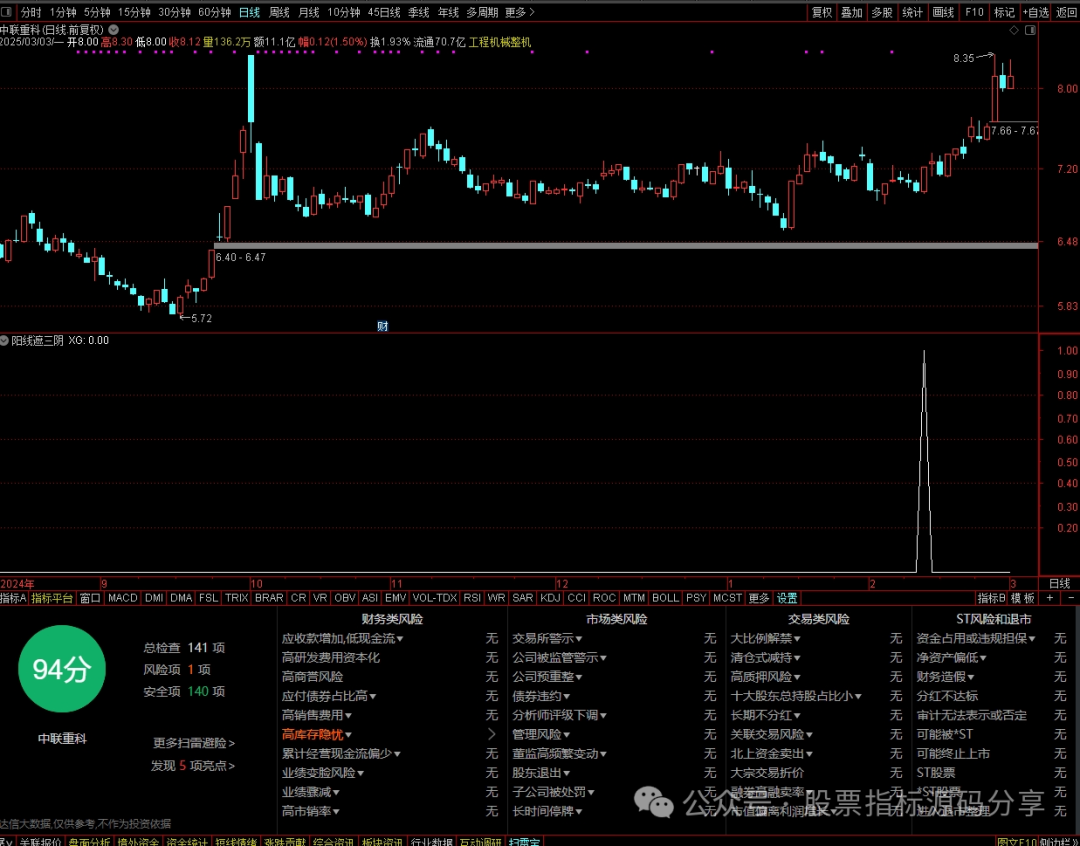The image size is (1080, 846).
Task: Select the 指标B tab
Action: 992,598
